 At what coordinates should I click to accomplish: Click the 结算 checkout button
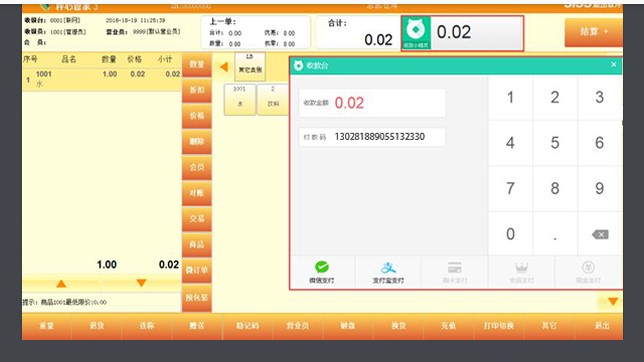593,32
